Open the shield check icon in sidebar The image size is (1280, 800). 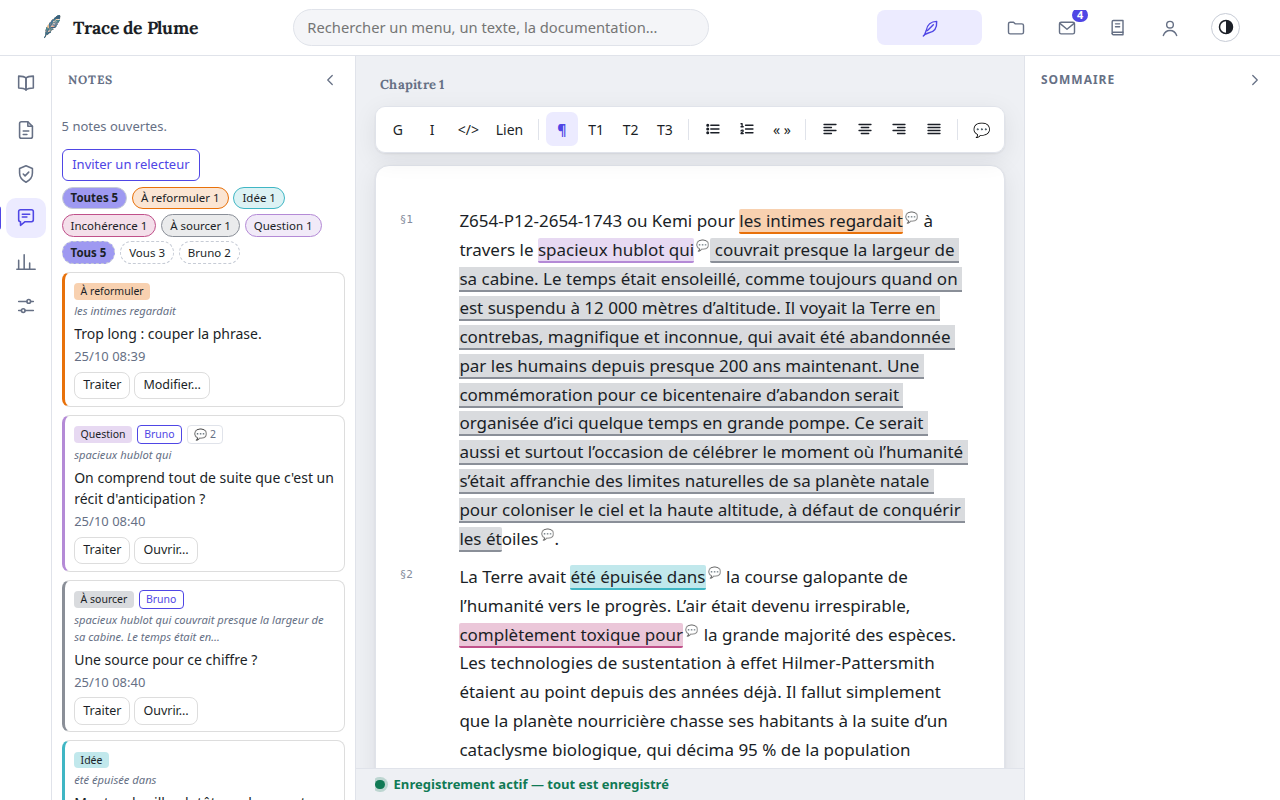pyautogui.click(x=26, y=174)
